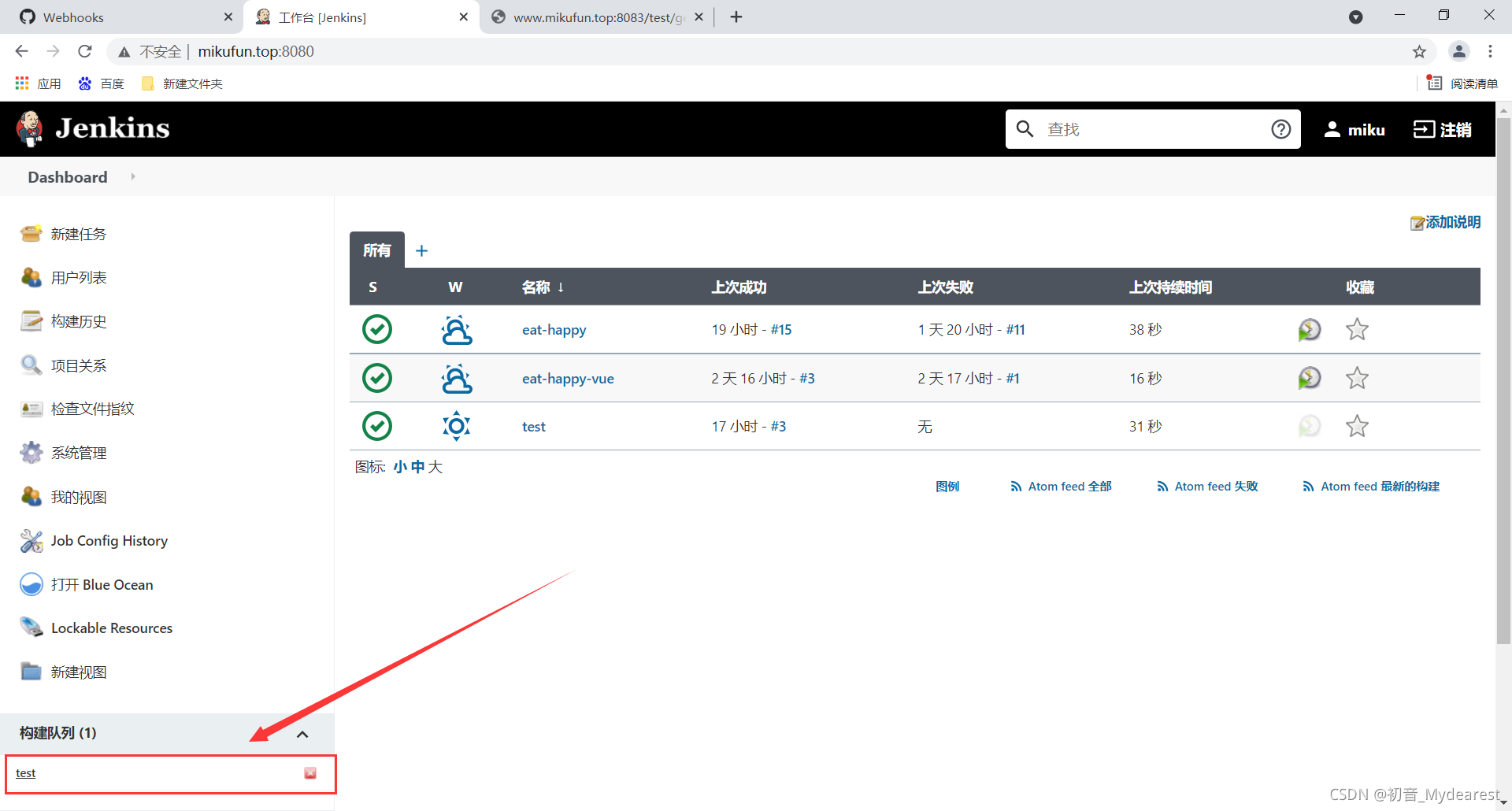Cancel the queued test build

point(310,773)
